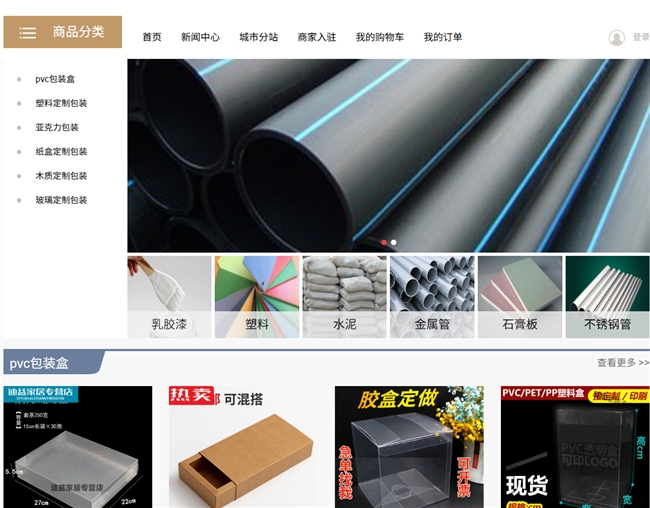650x508 pixels.
Task: Select 城市分站 in the nav bar
Action: (x=259, y=37)
